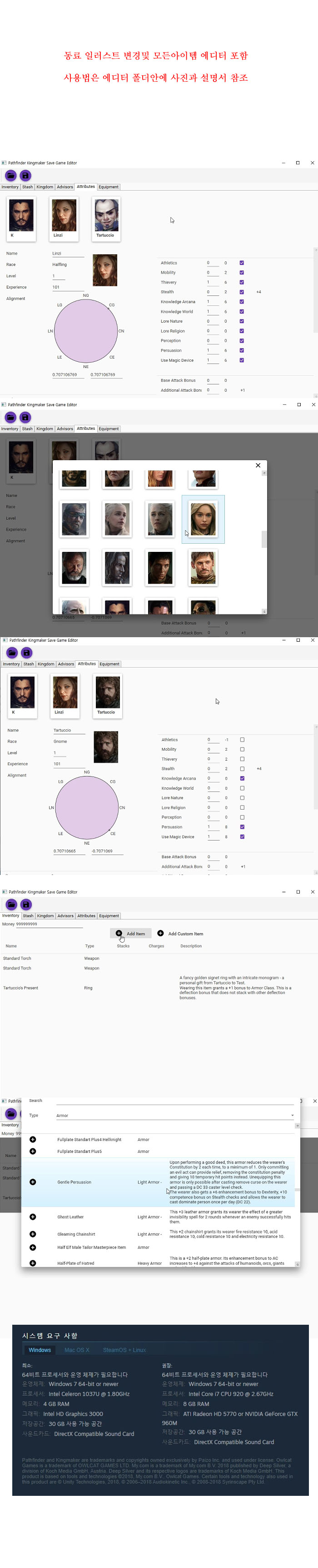The height and width of the screenshot is (1568, 318).
Task: Switch to SteamOS + Linux requirements tab
Action: (x=124, y=1350)
